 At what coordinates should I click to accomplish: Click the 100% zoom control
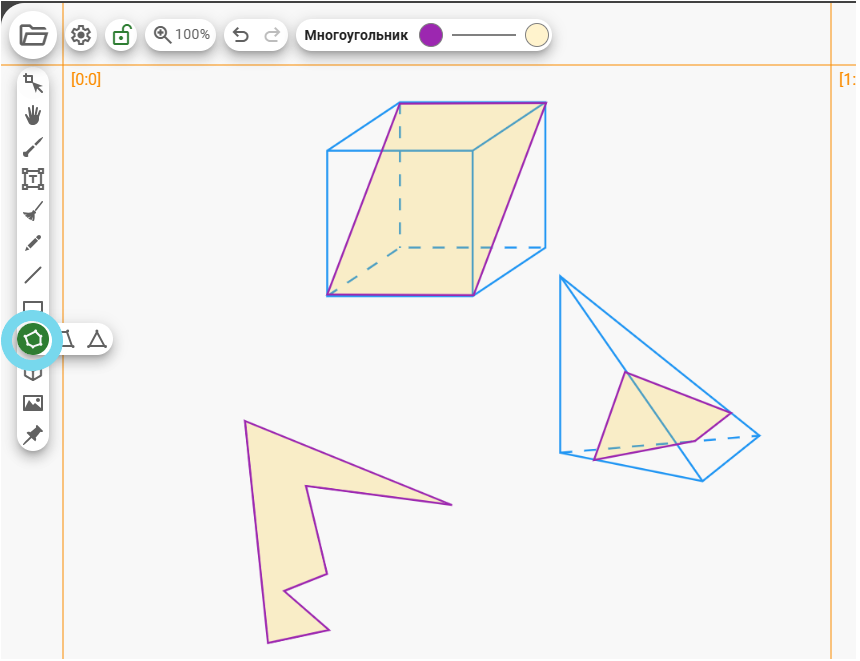pyautogui.click(x=181, y=35)
